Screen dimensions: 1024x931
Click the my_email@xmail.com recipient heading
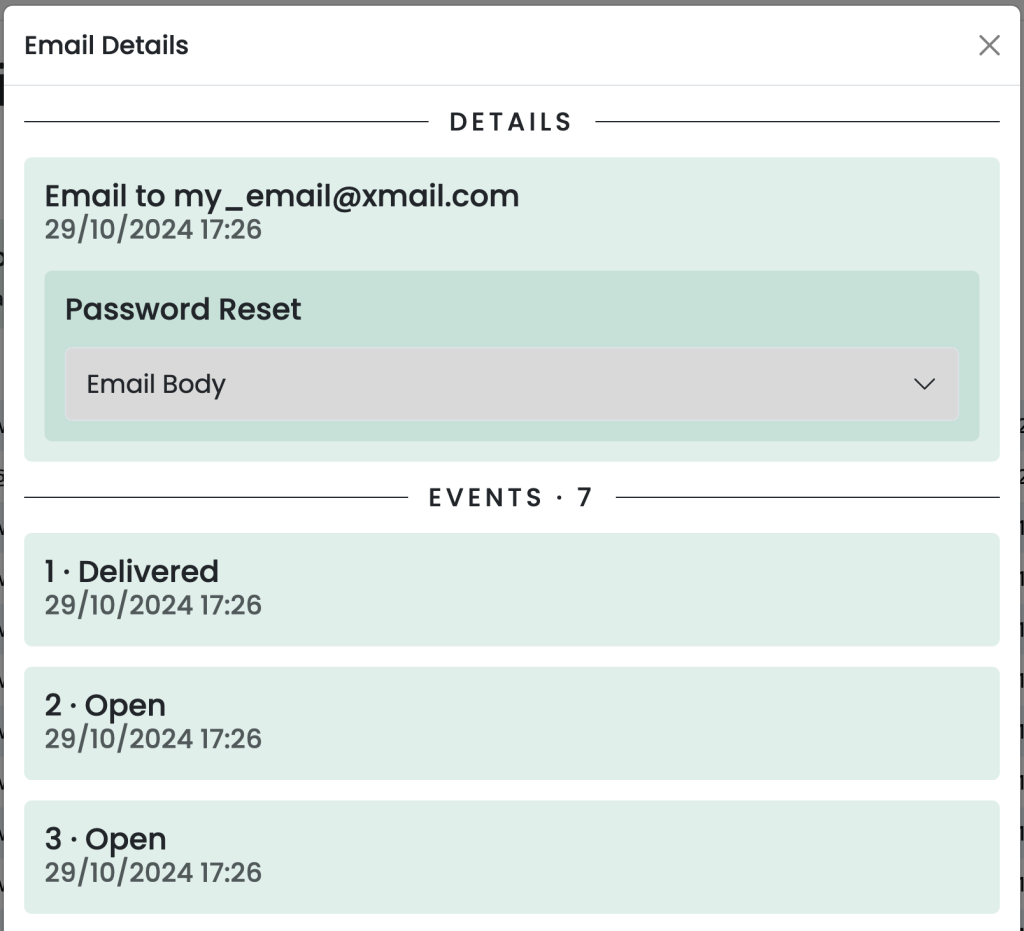[x=281, y=196]
